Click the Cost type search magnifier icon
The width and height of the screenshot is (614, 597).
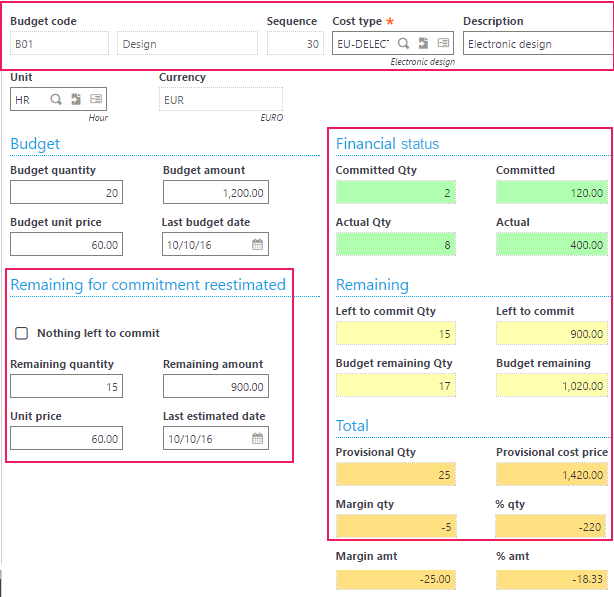tap(403, 43)
